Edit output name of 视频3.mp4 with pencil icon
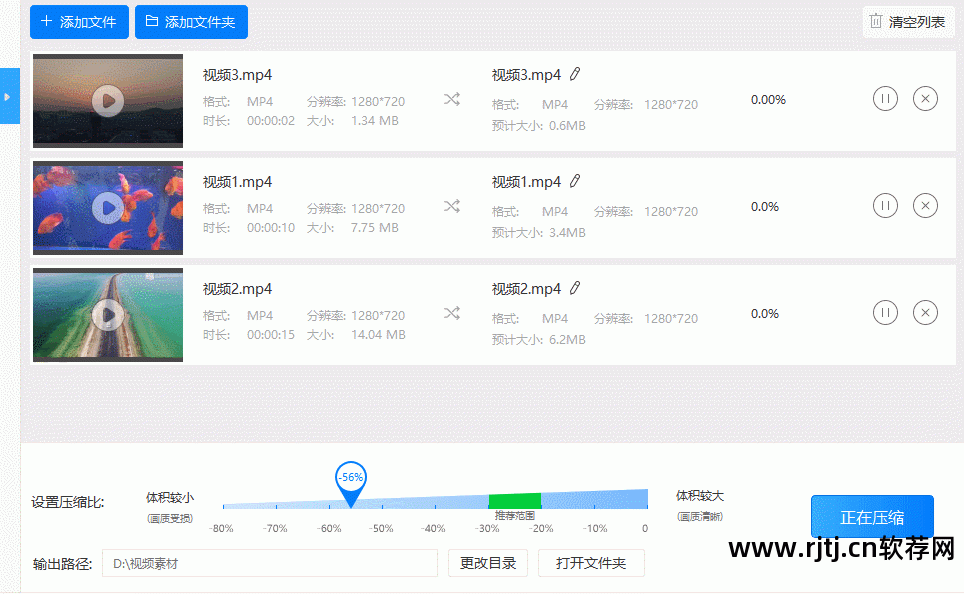Image resolution: width=964 pixels, height=594 pixels. 575,74
